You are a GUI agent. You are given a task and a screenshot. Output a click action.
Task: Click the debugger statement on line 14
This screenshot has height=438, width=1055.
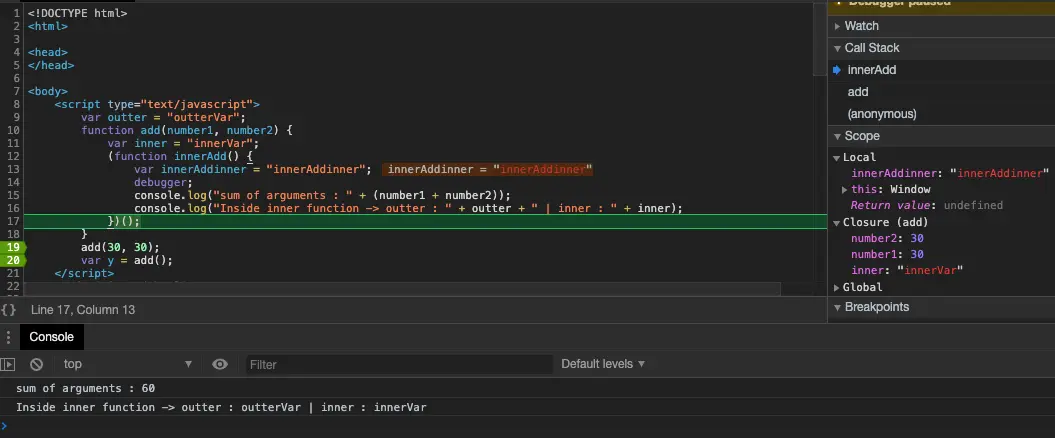pyautogui.click(x=163, y=182)
